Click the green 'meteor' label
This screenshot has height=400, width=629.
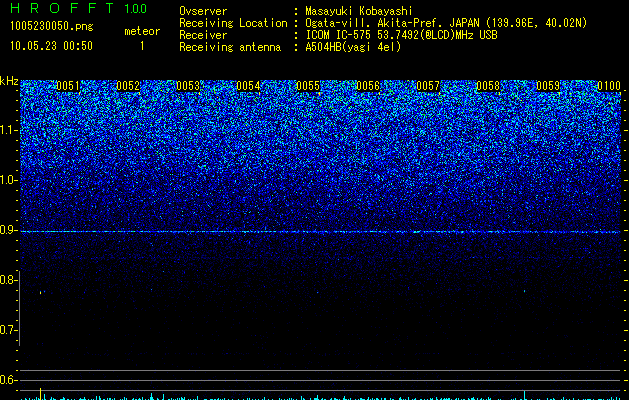pyautogui.click(x=142, y=31)
